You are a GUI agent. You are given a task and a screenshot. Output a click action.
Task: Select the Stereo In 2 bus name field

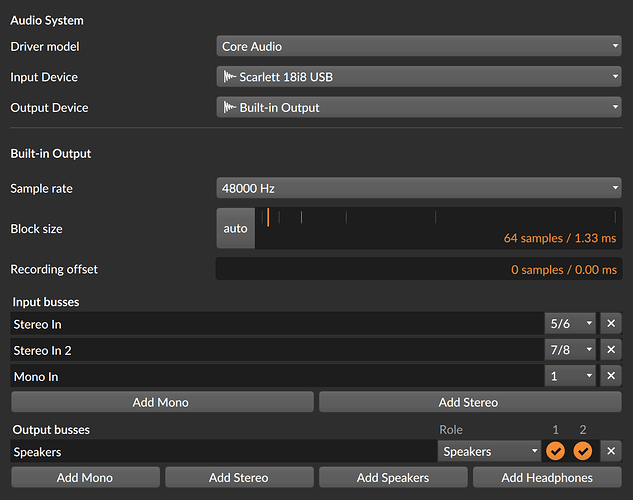[x=277, y=350]
